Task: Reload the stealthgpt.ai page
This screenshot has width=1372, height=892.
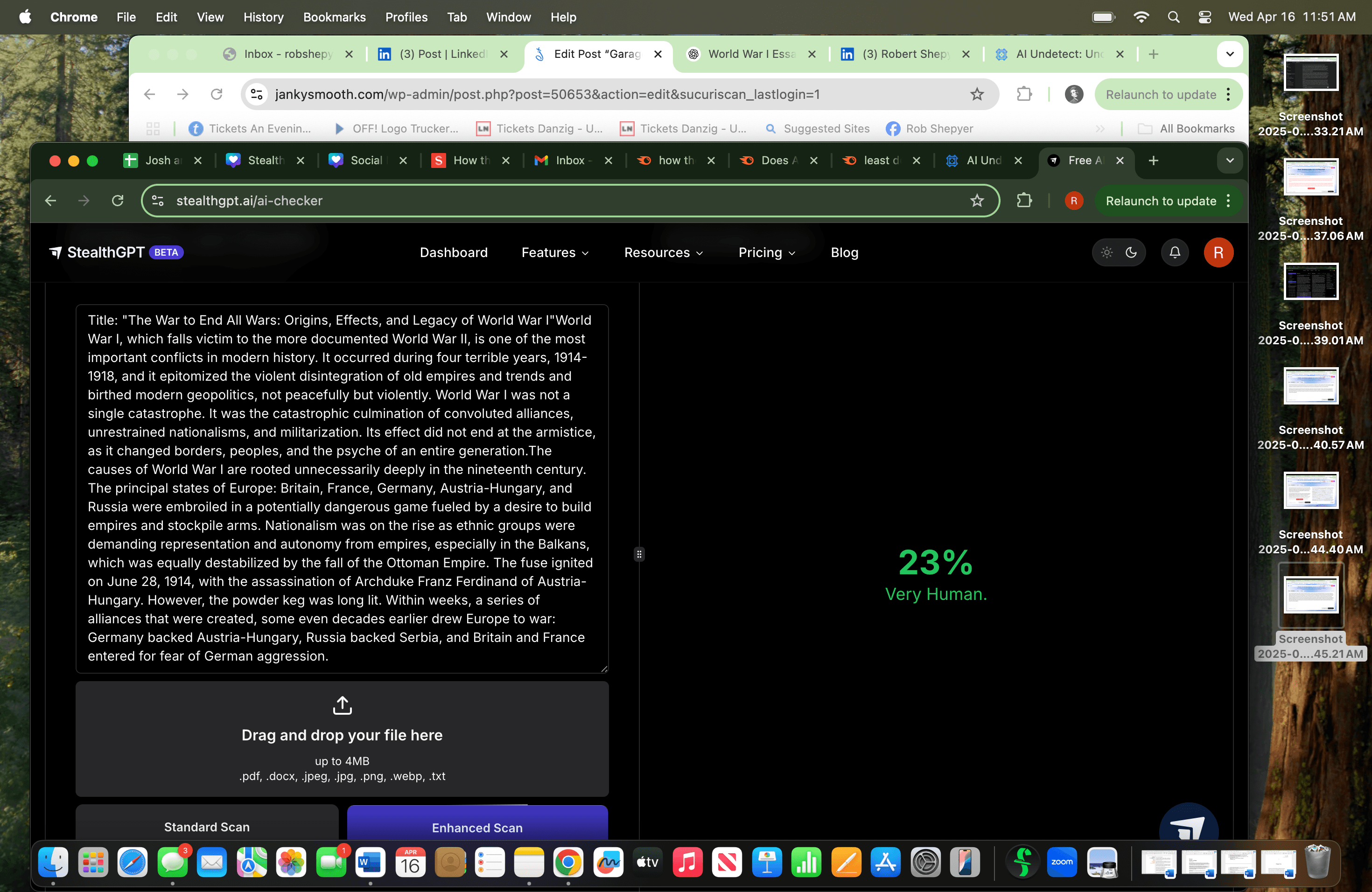Action: 118,201
